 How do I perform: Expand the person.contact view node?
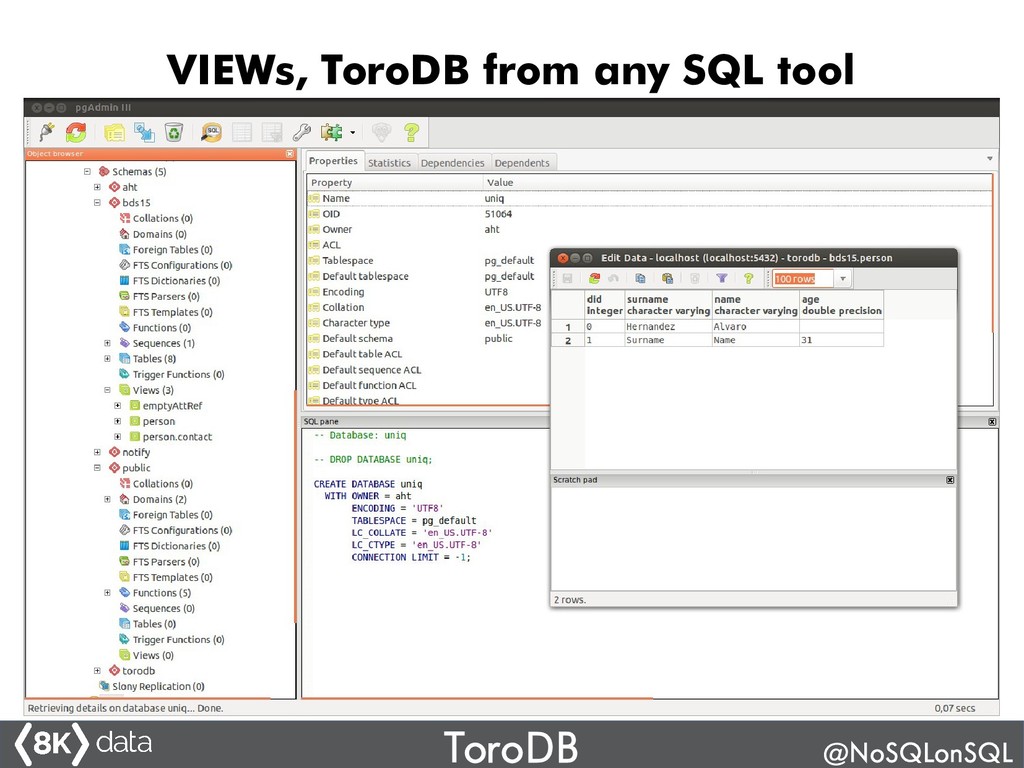(x=118, y=437)
